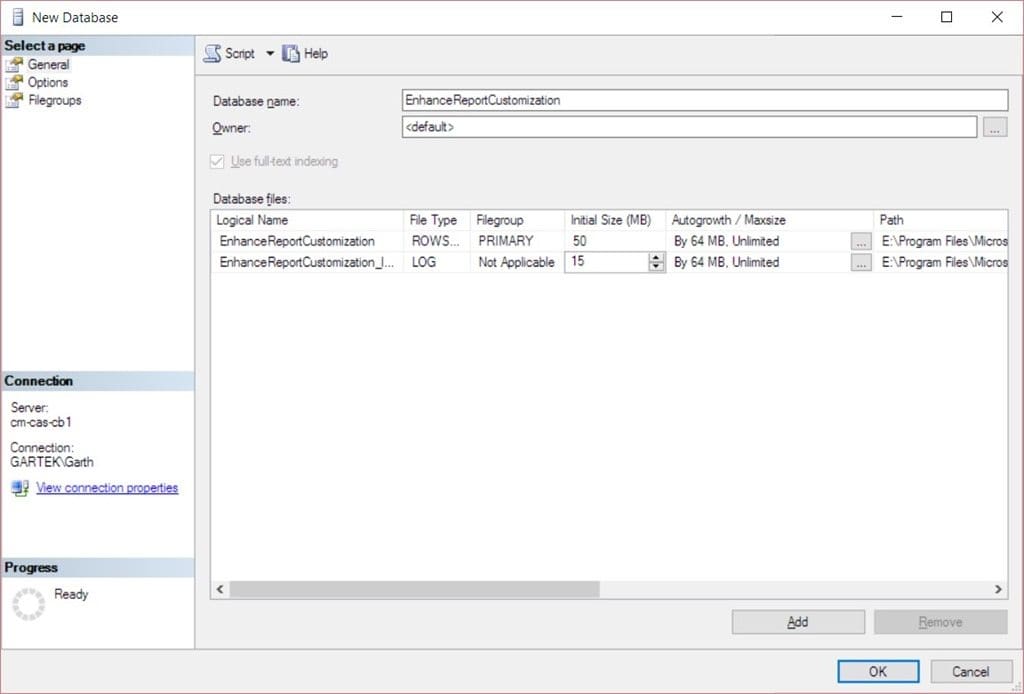Click the horizontal scrollbar right arrow
This screenshot has height=694, width=1024.
click(x=998, y=589)
